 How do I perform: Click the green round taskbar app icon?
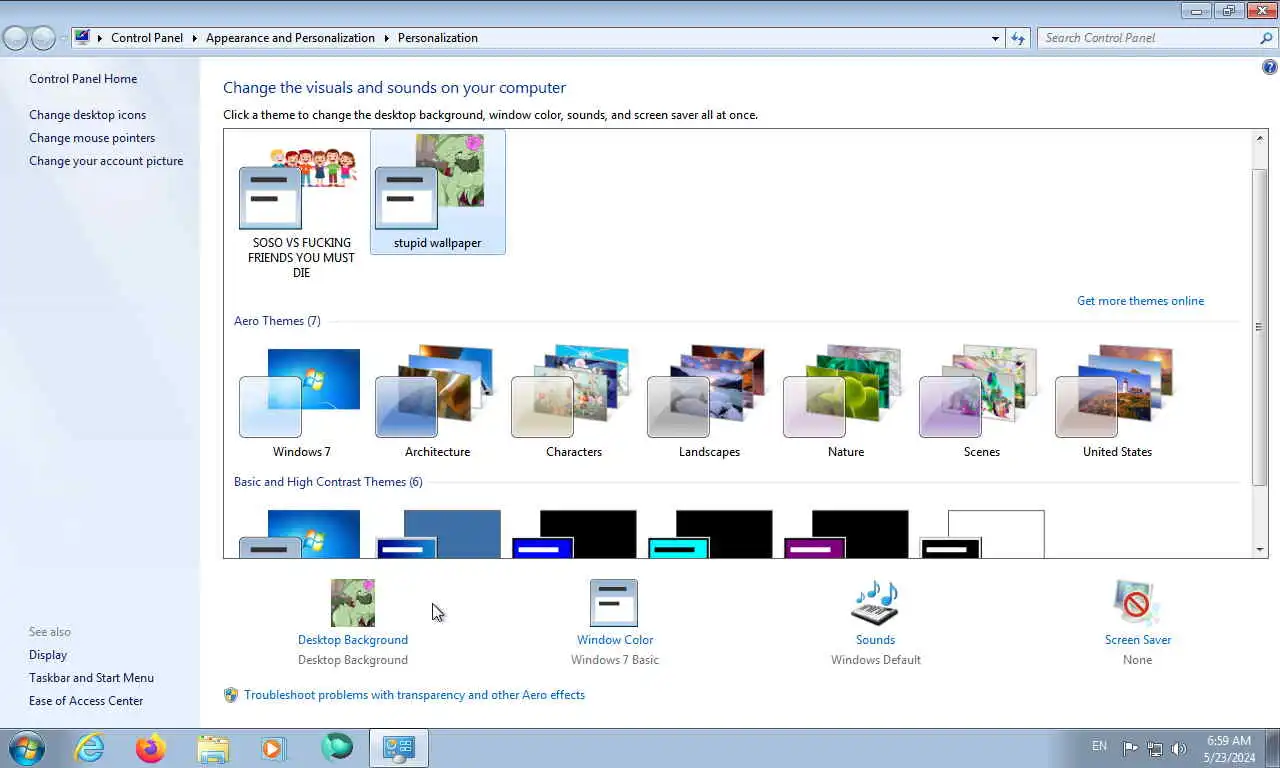[337, 748]
